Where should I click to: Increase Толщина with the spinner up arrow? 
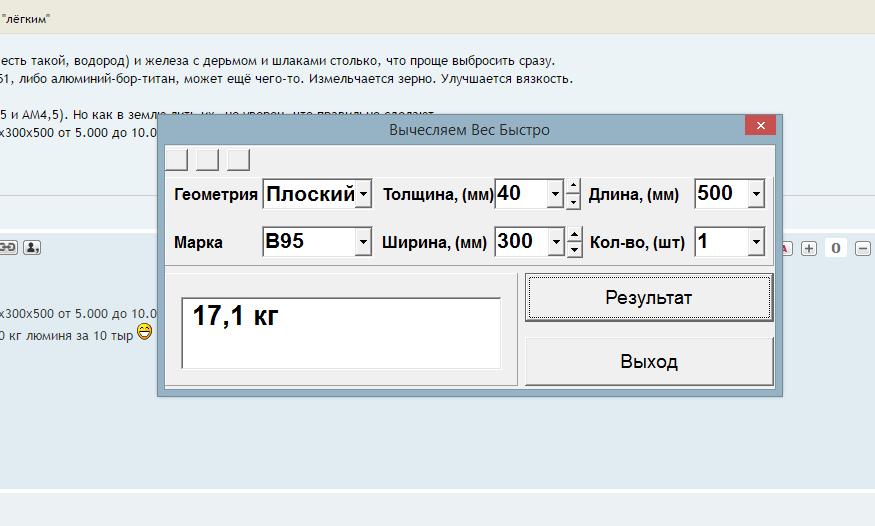[573, 186]
